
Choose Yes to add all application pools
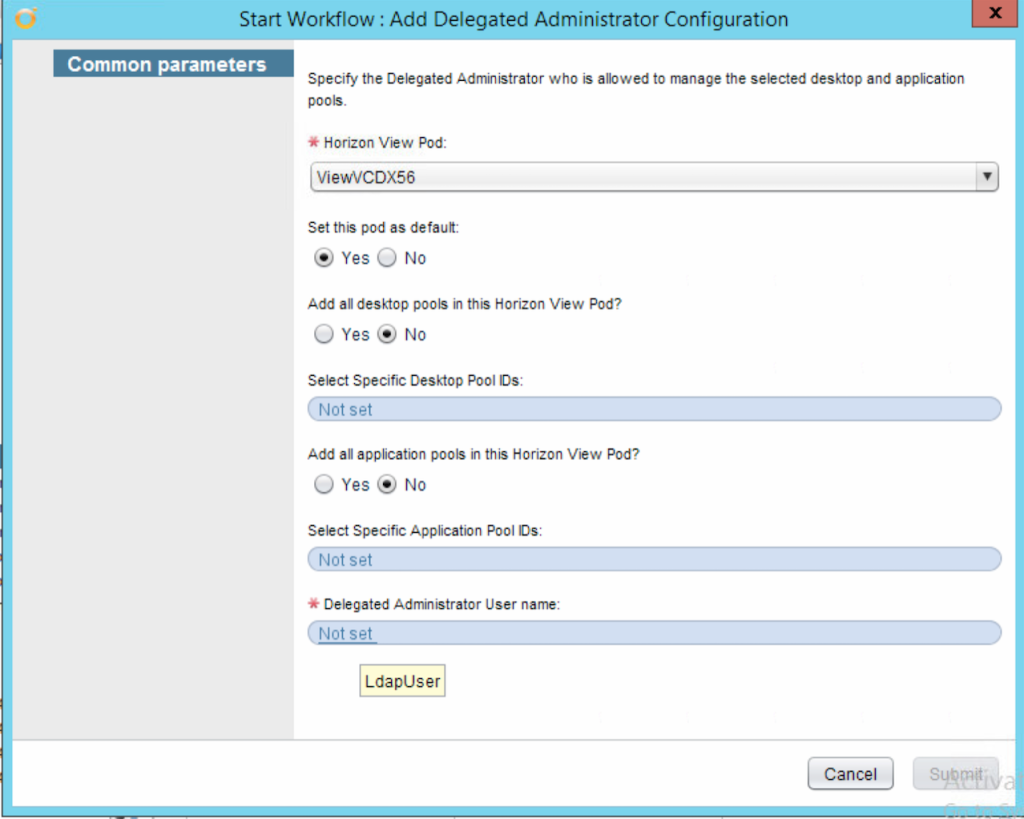point(323,485)
